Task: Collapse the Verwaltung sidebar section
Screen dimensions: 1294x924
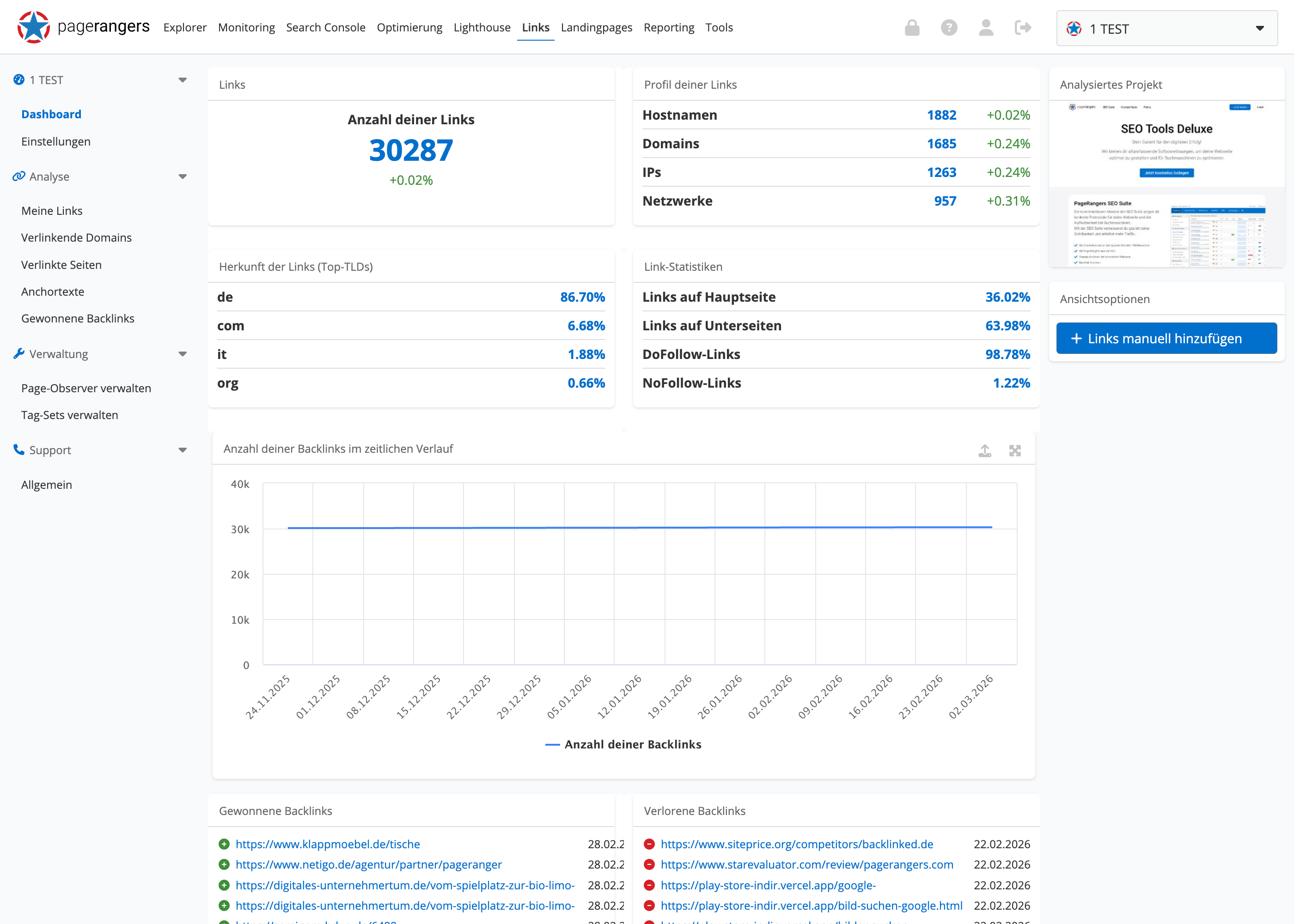Action: tap(183, 354)
